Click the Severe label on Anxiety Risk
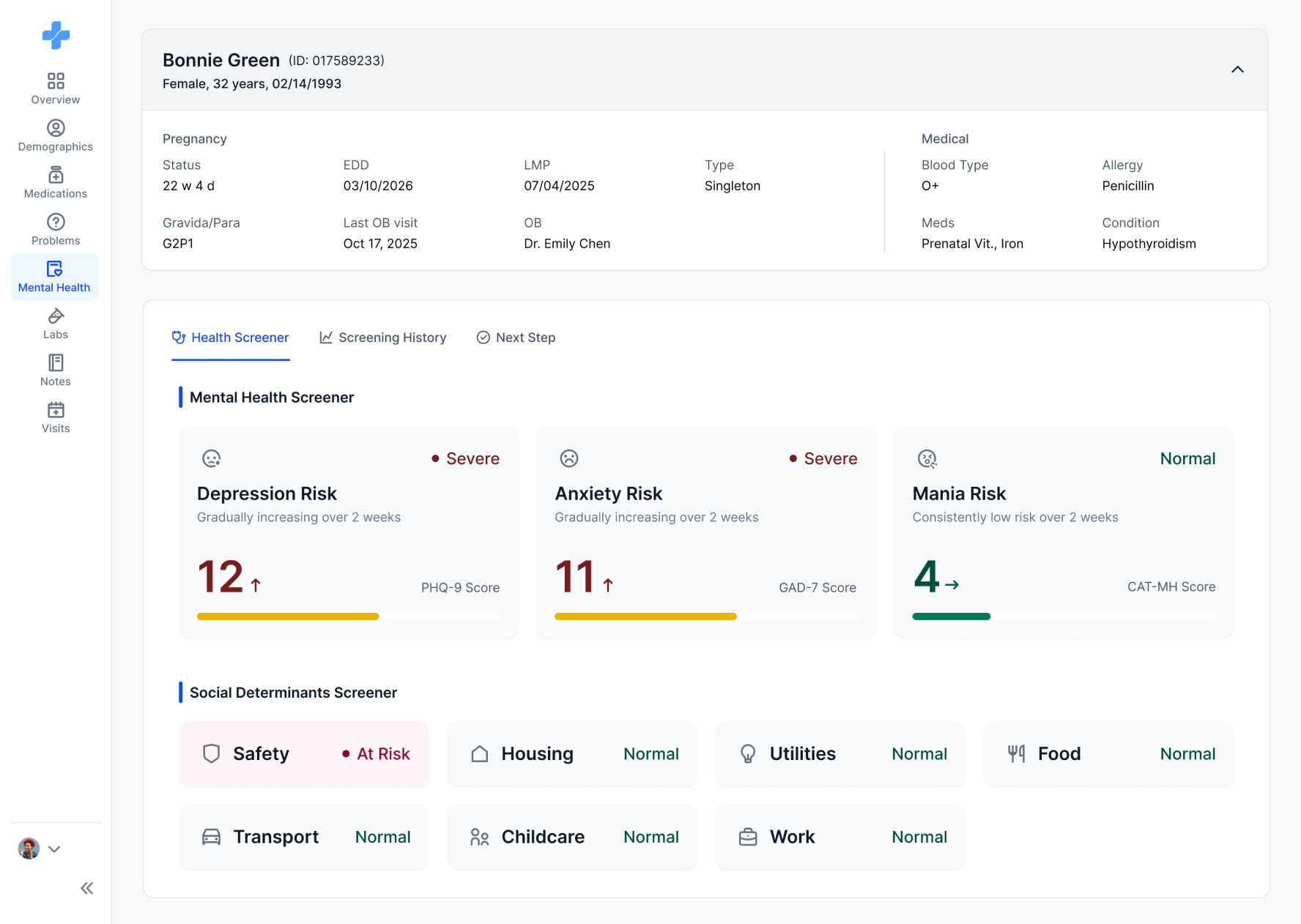1301x924 pixels. click(830, 458)
